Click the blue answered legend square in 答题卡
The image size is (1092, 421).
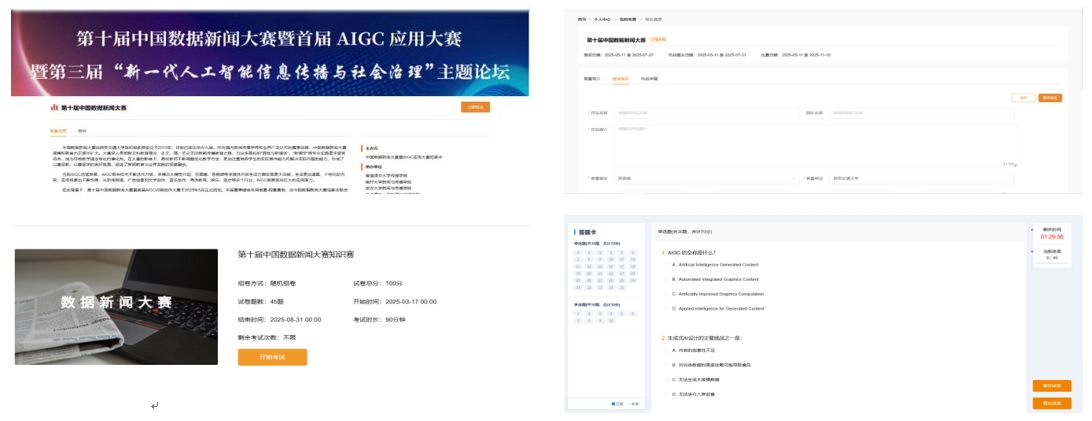click(614, 404)
